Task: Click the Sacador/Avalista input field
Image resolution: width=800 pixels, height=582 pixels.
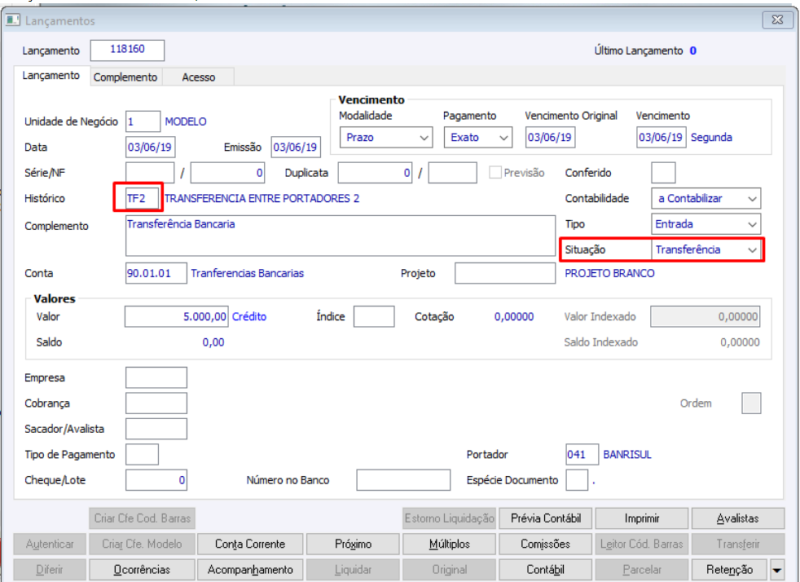Action: click(x=156, y=429)
